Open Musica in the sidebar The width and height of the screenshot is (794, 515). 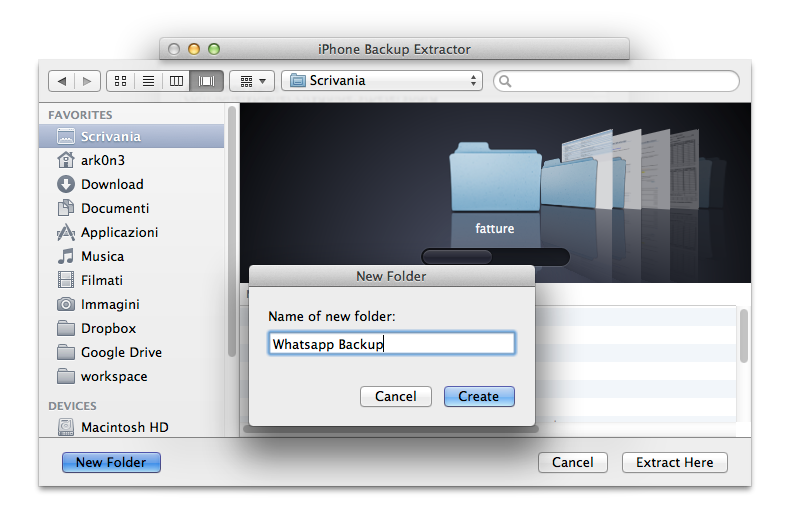click(132, 256)
